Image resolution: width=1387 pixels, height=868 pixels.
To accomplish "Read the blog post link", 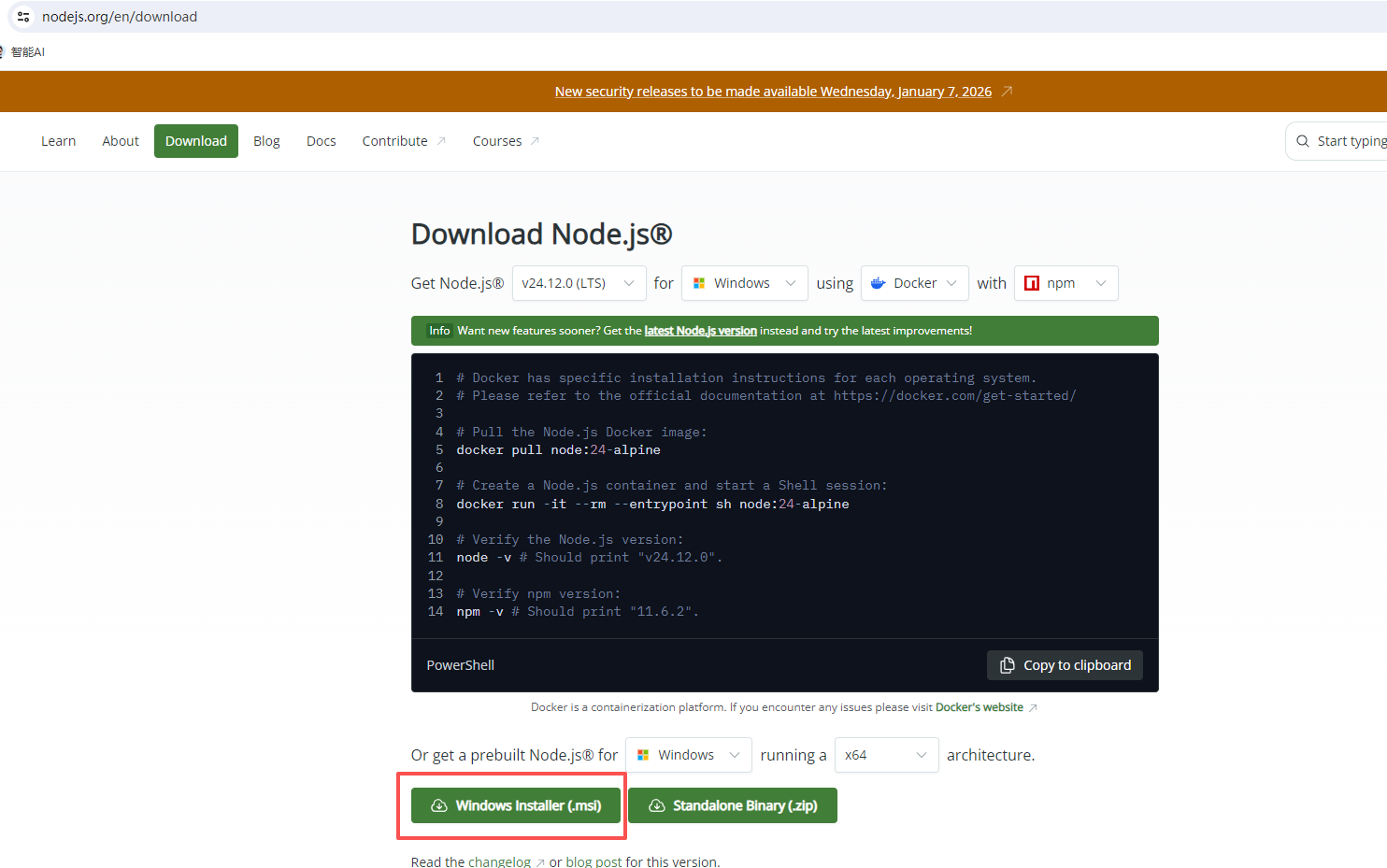I will click(x=593, y=861).
